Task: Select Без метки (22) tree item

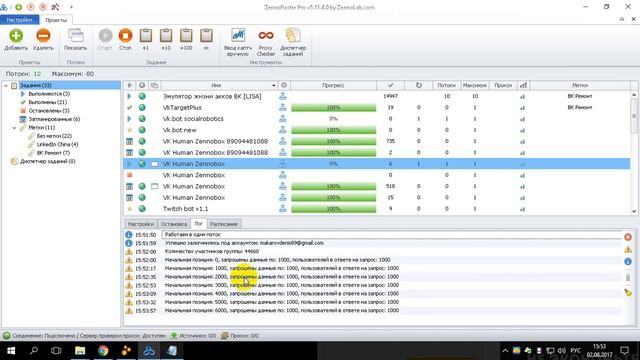Action: point(54,136)
